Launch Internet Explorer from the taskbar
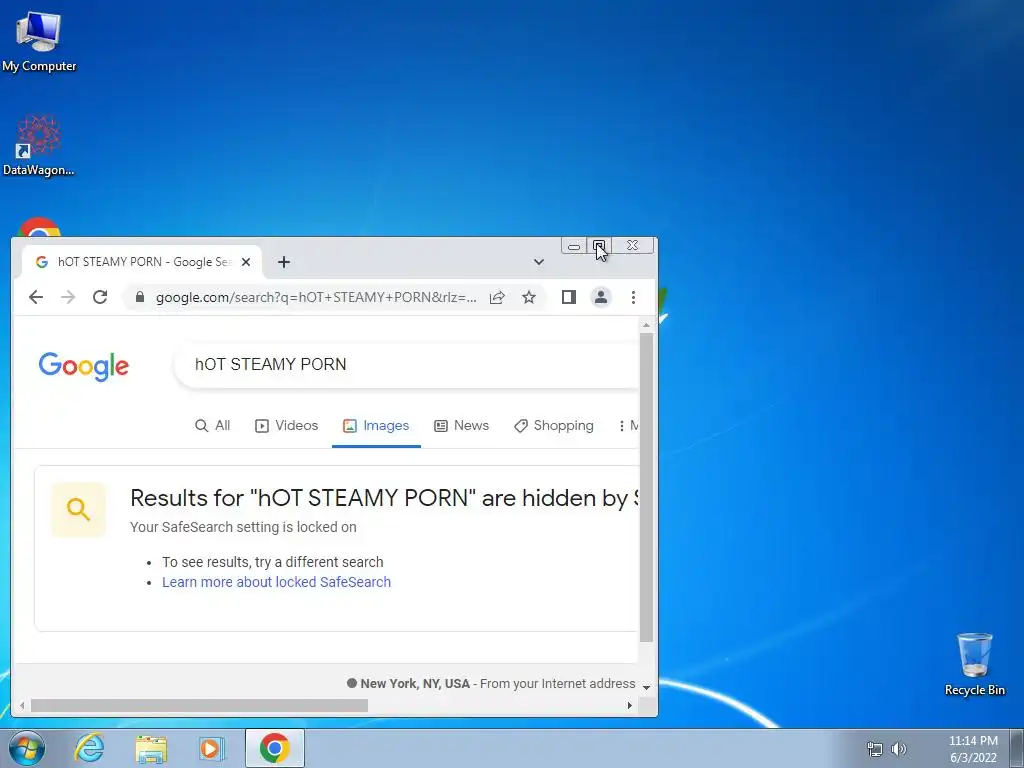1024x768 pixels. [x=89, y=748]
